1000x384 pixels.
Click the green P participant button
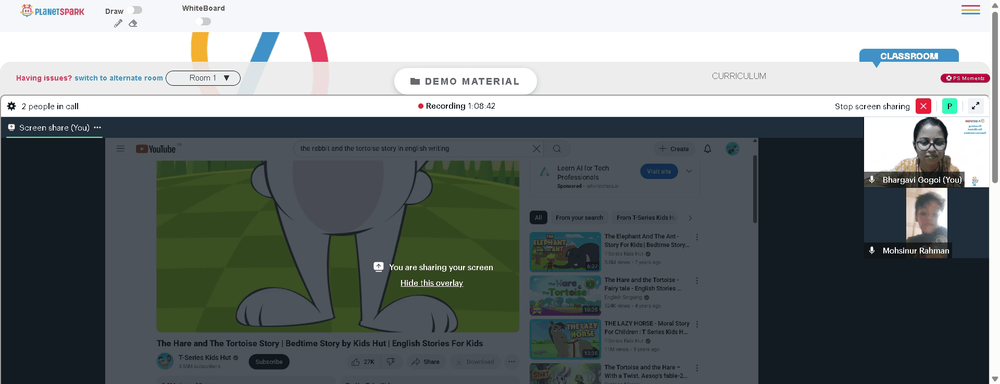[950, 107]
